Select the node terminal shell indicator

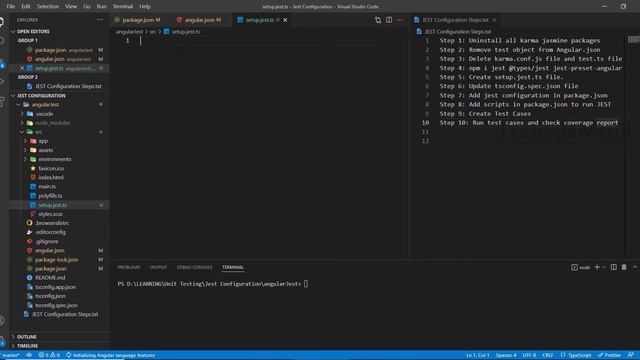point(580,267)
